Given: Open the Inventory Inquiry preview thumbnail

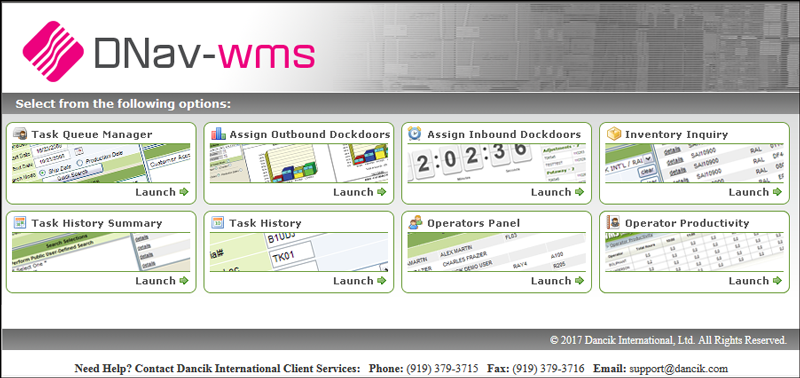Looking at the screenshot, I should [694, 163].
